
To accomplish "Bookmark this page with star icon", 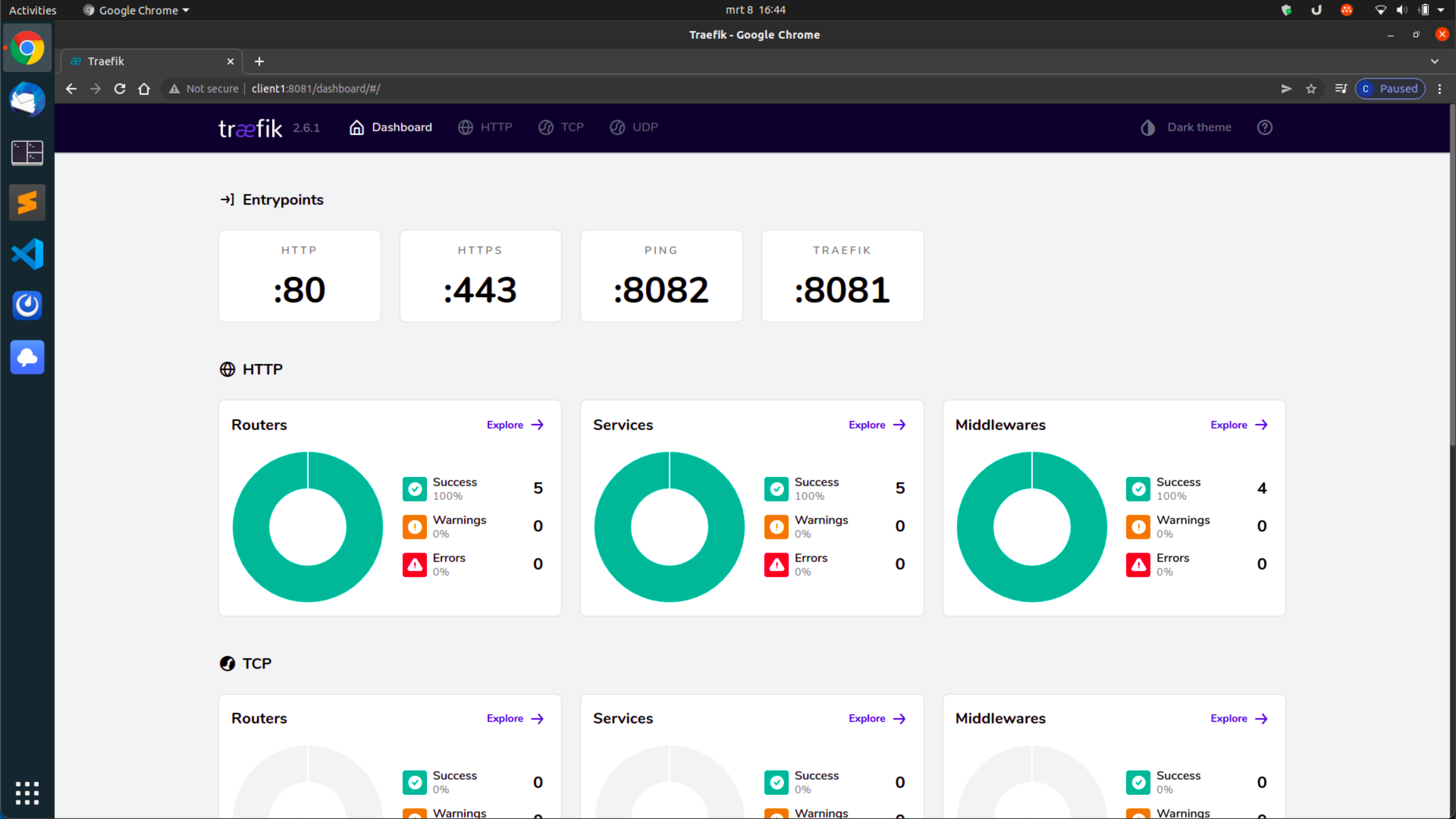I will coord(1311,89).
